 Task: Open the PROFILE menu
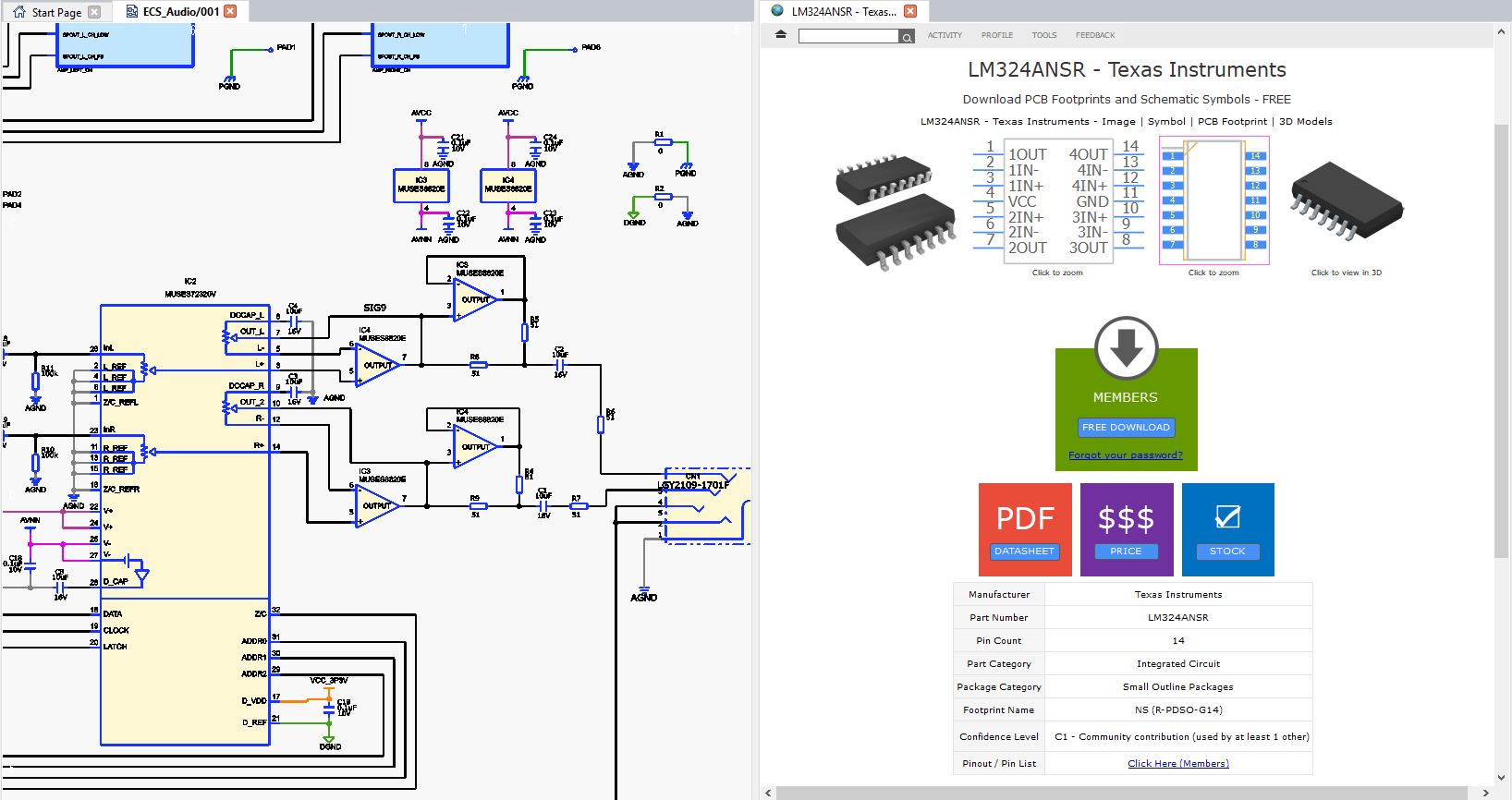[x=997, y=35]
